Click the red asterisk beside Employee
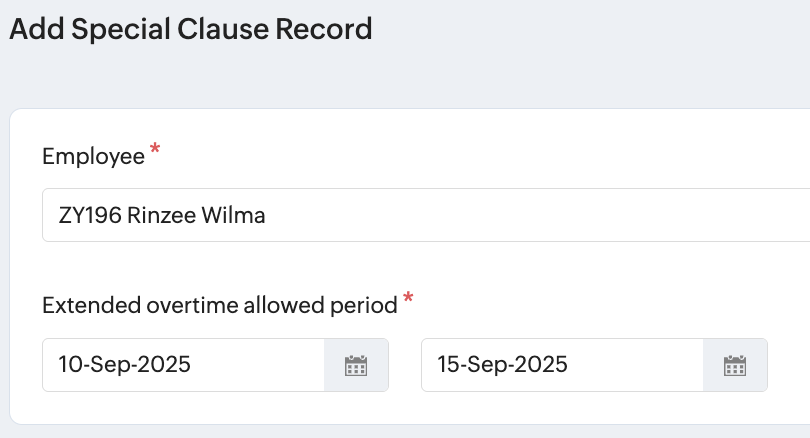This screenshot has height=438, width=810. [x=155, y=151]
